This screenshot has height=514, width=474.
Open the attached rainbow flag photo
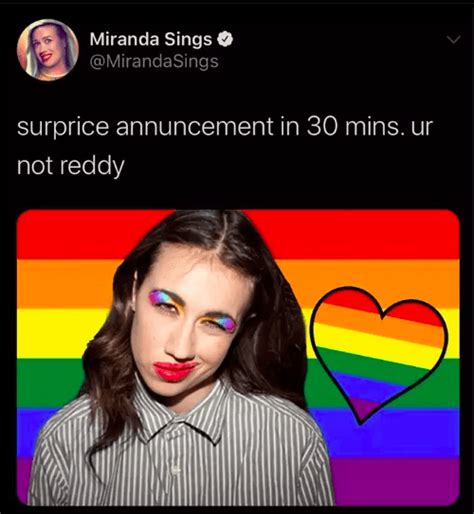[238, 357]
